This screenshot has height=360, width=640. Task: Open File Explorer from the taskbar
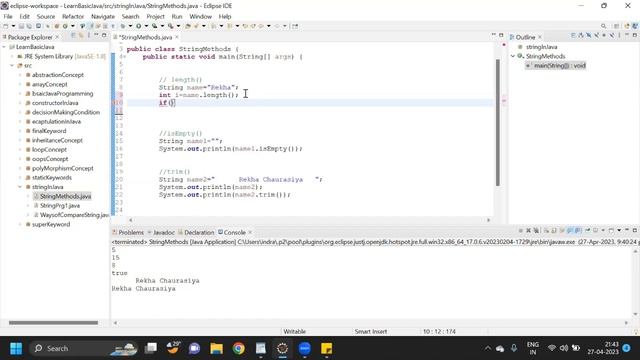[217, 348]
